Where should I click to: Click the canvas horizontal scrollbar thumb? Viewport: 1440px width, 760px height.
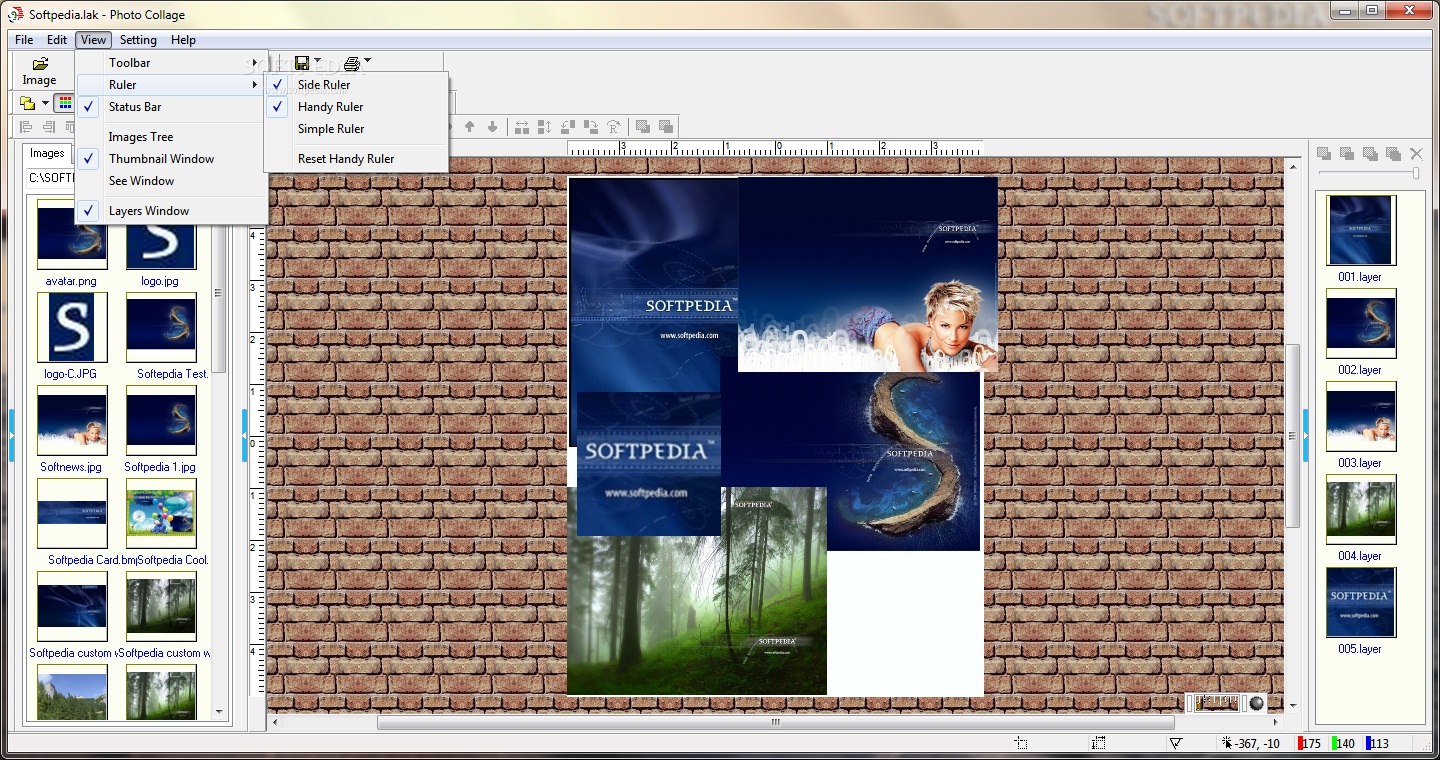click(x=776, y=722)
